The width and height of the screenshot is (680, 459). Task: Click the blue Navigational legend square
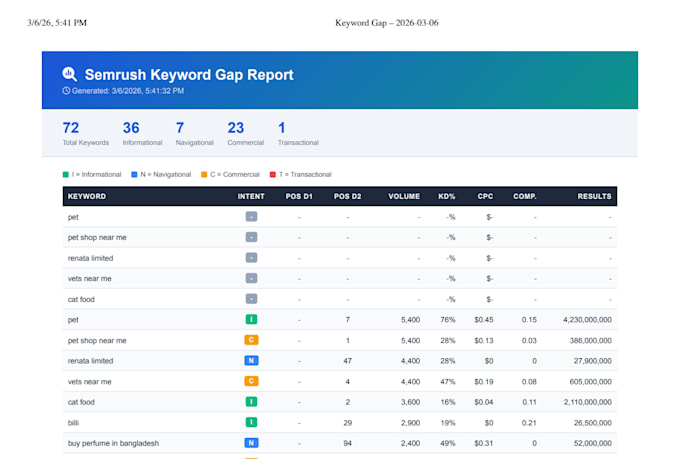pos(134,174)
